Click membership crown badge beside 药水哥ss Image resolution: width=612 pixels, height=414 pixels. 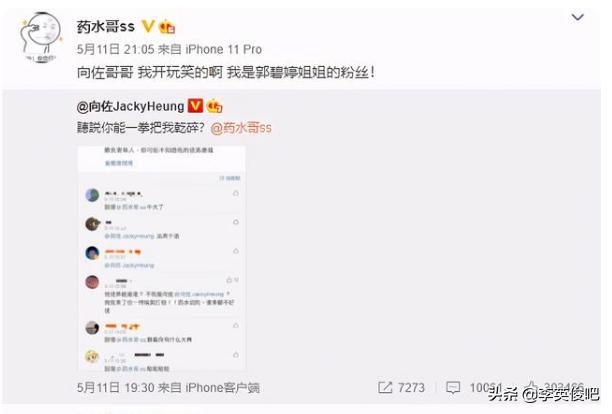167,27
